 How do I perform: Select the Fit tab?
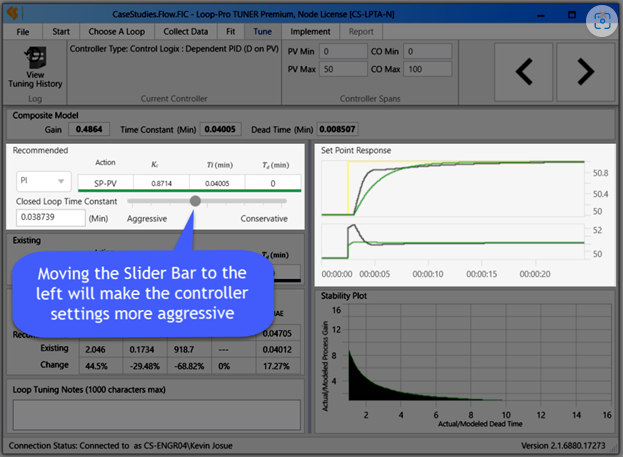(x=230, y=32)
